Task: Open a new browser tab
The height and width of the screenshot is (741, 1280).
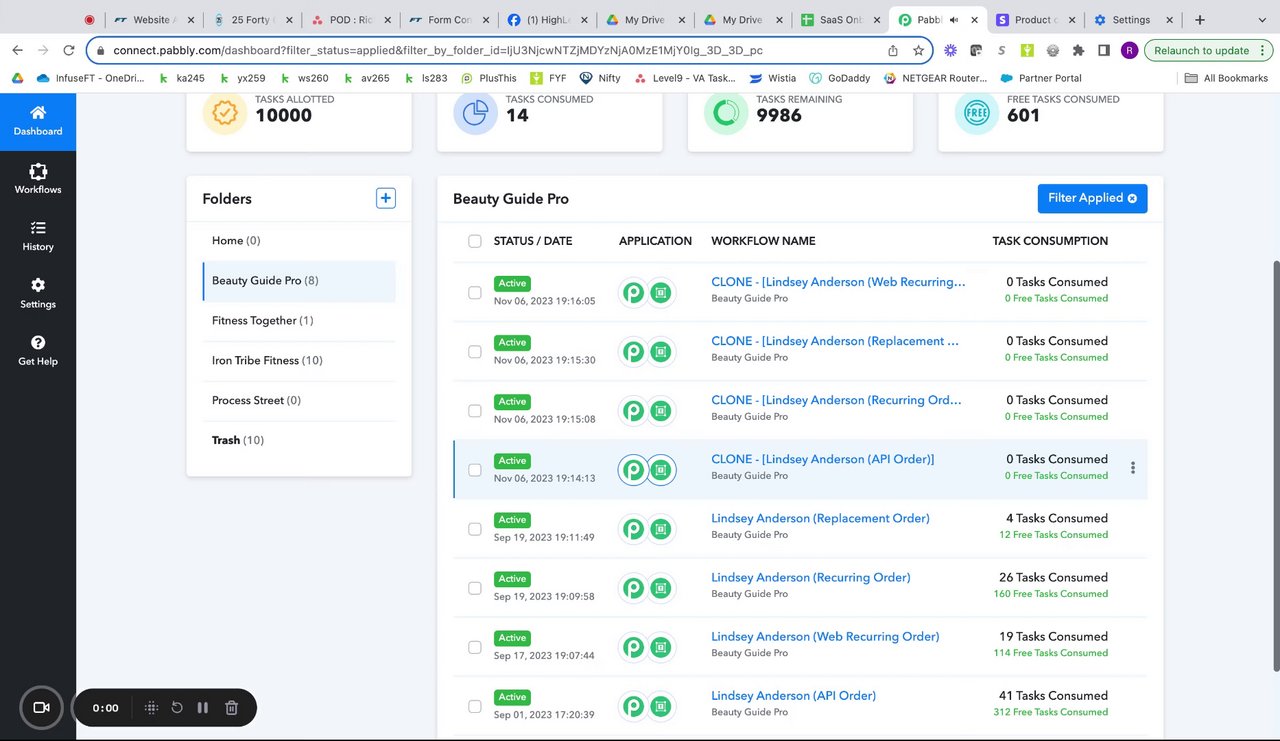Action: 1200,19
